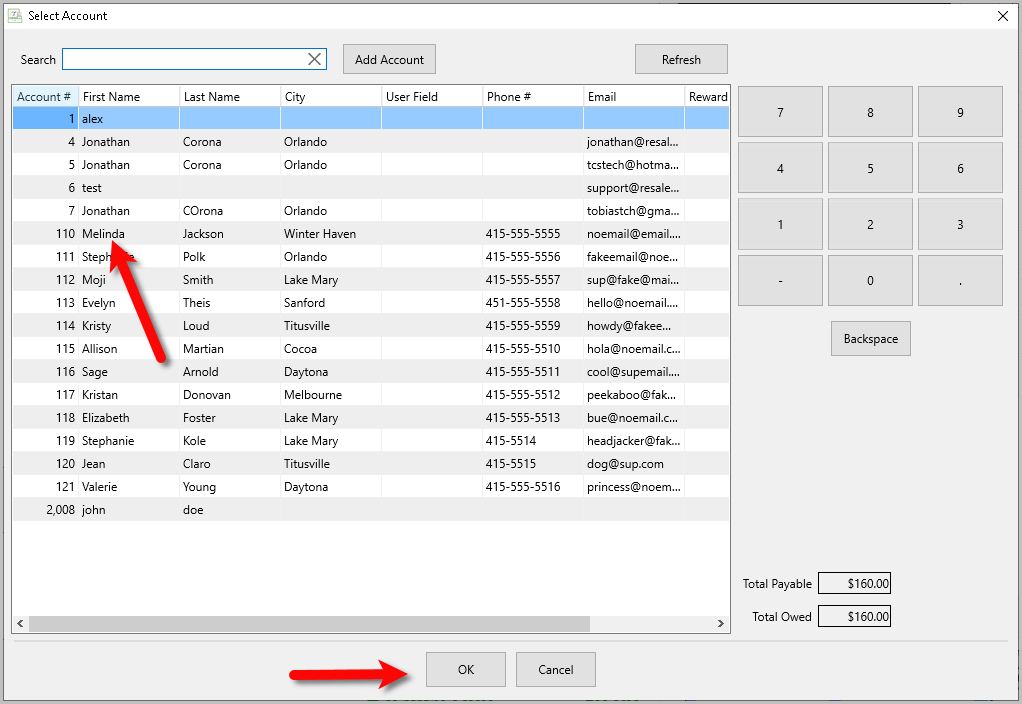This screenshot has height=704, width=1022.
Task: Click the Total Owed amount field
Action: tap(854, 616)
